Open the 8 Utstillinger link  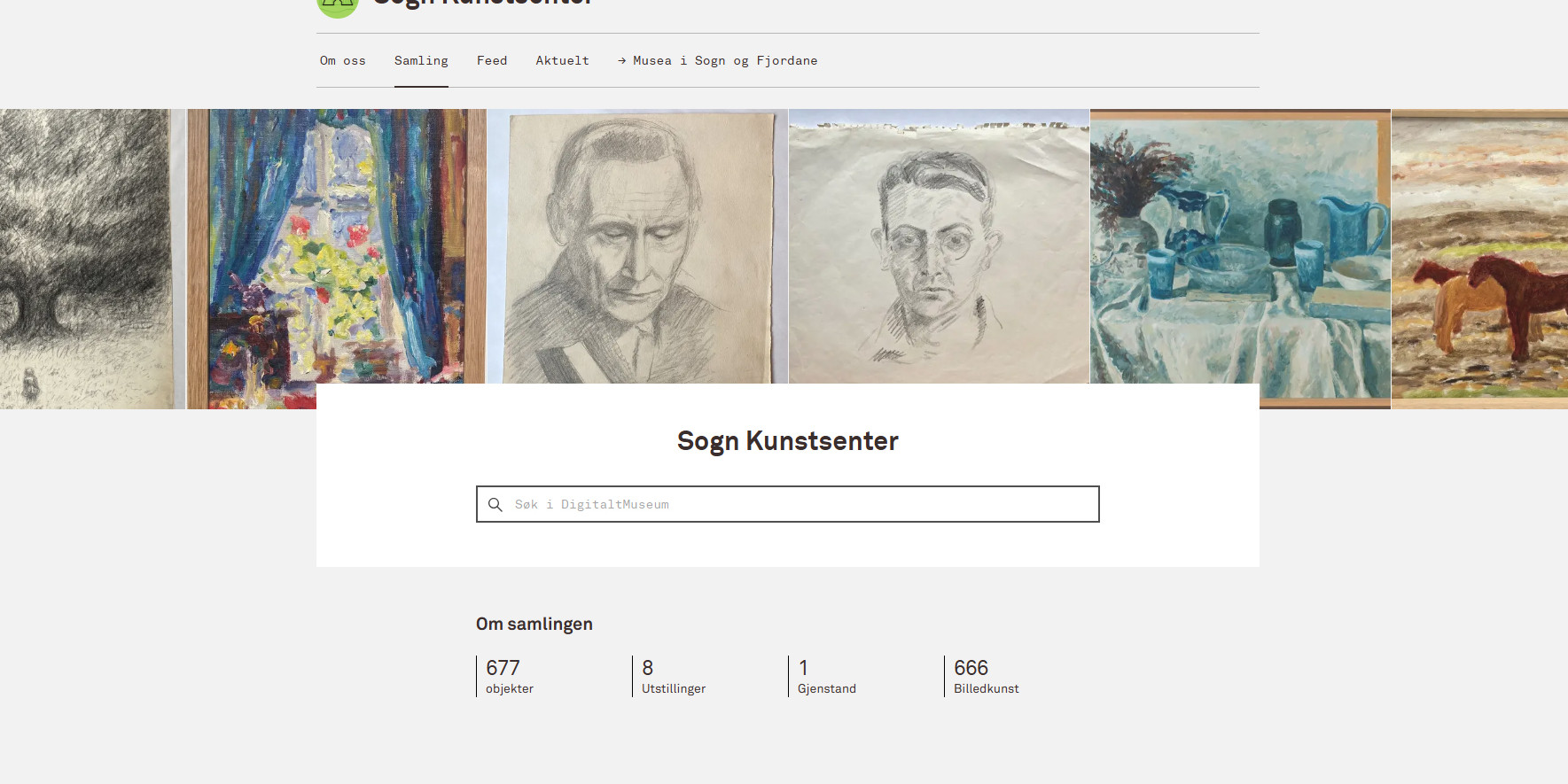pyautogui.click(x=673, y=677)
